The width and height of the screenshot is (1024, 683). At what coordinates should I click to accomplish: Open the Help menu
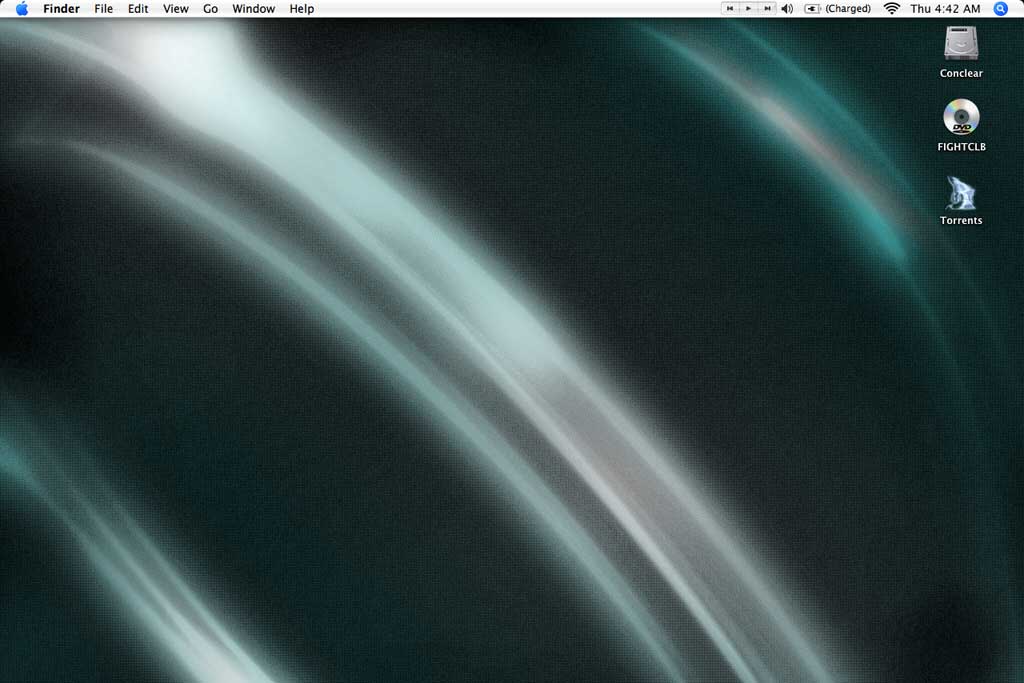point(301,9)
